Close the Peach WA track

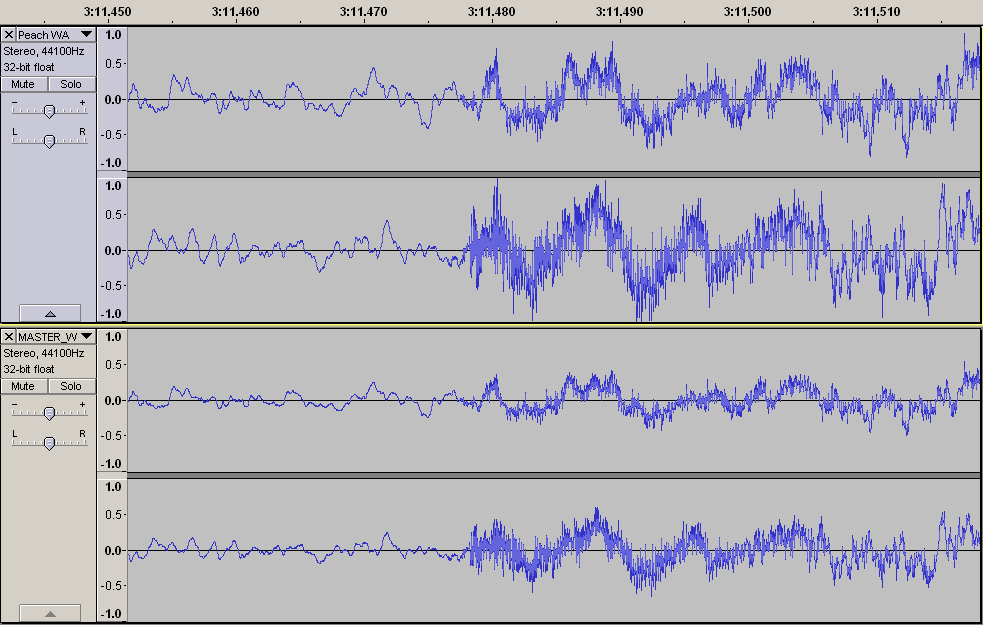click(x=9, y=34)
